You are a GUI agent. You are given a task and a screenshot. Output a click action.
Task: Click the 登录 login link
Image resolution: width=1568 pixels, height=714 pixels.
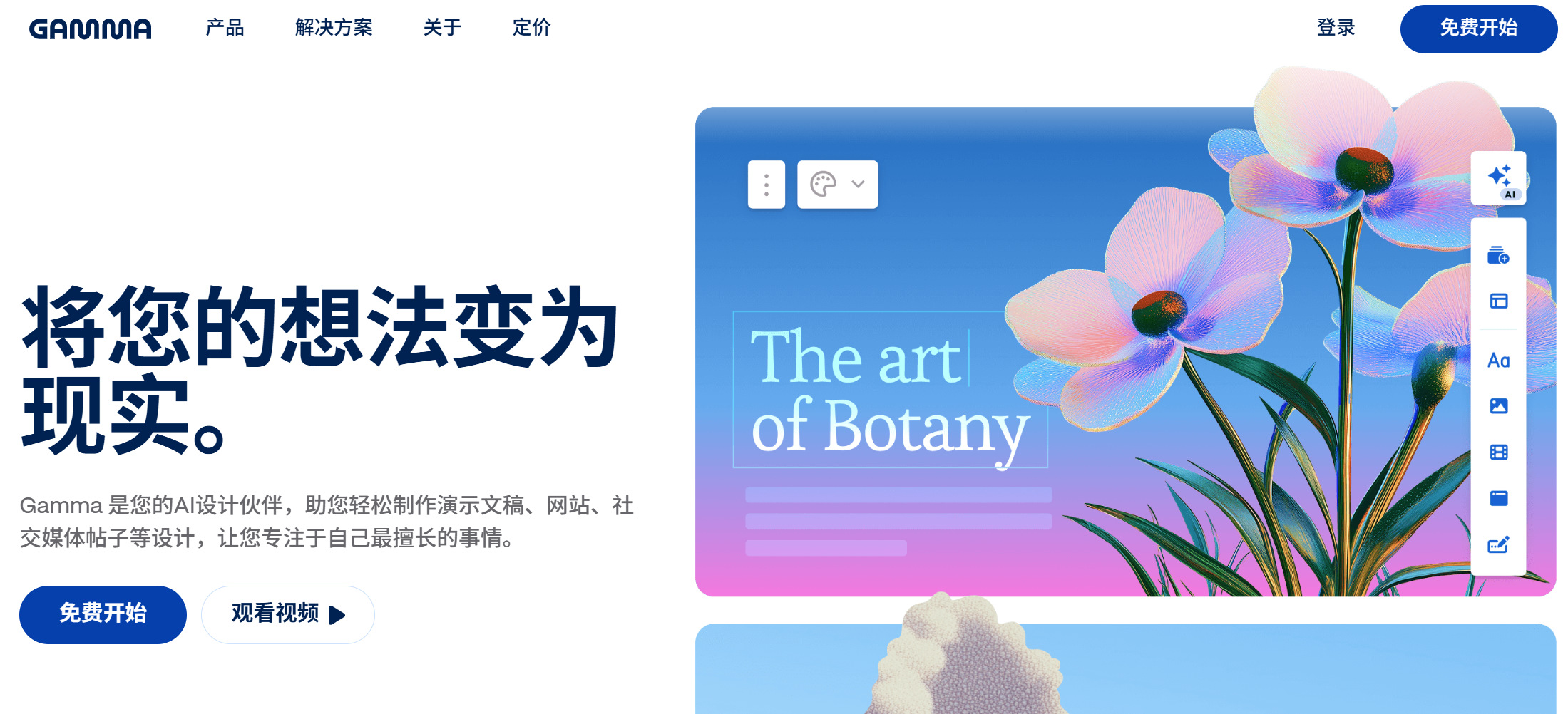click(1336, 28)
